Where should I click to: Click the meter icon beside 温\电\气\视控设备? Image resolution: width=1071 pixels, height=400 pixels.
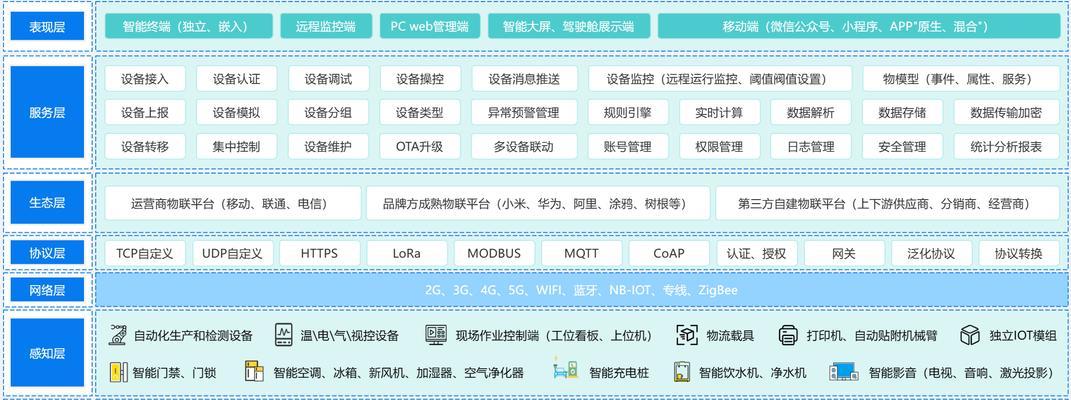(283, 334)
